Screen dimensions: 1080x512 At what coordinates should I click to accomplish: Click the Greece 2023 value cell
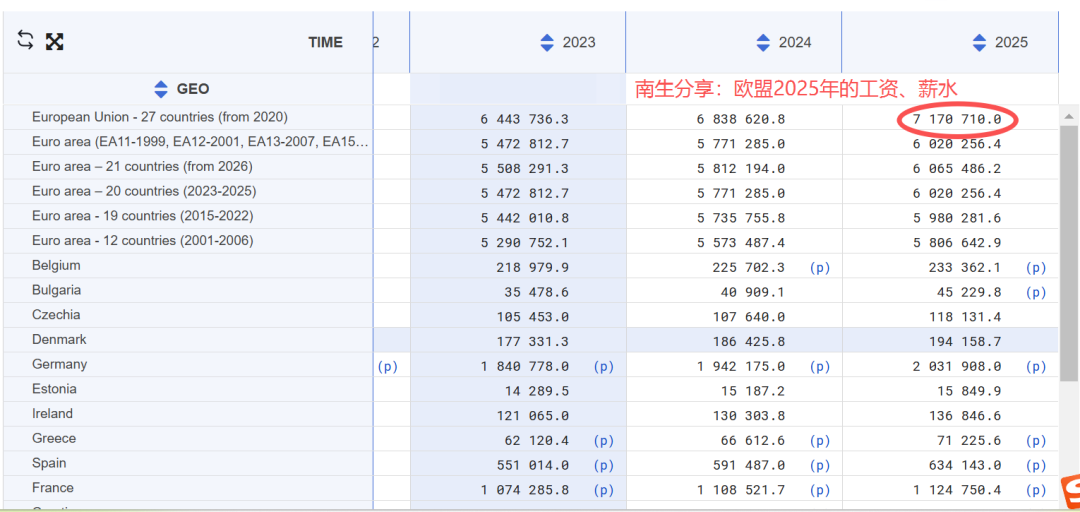532,441
